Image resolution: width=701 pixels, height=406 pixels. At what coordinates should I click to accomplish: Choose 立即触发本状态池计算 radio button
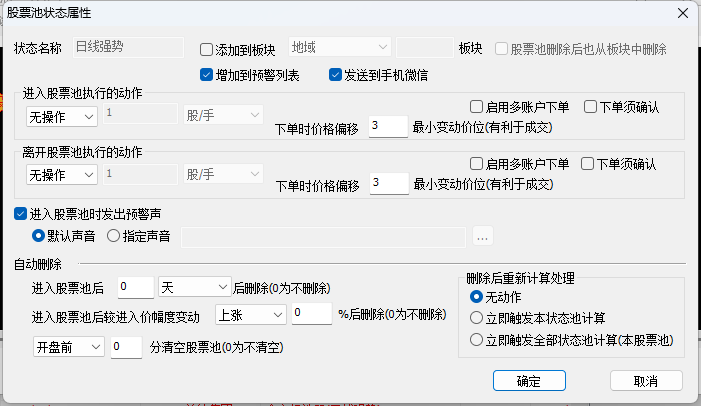[x=476, y=318]
